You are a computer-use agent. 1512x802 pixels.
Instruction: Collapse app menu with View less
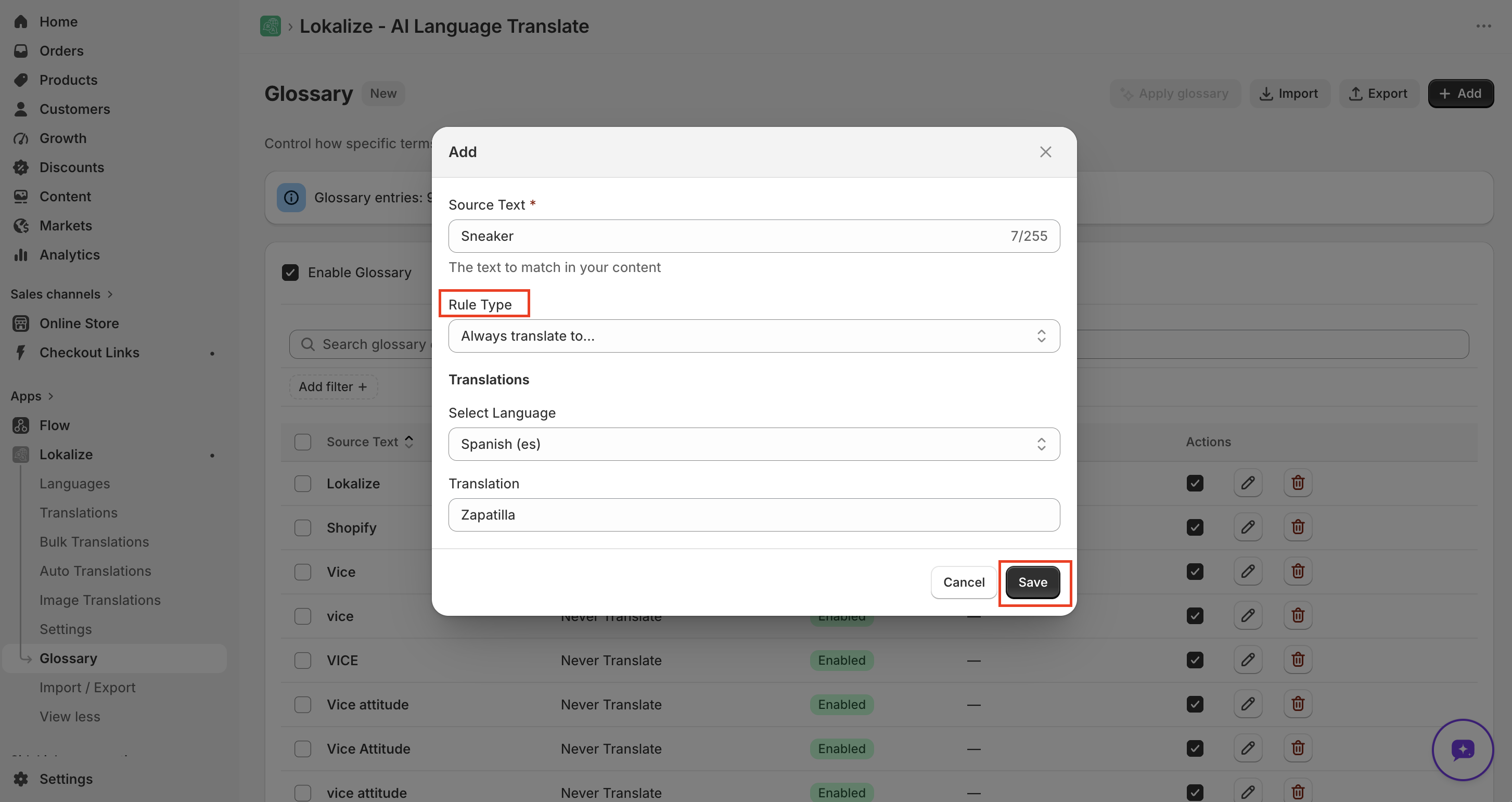pos(70,717)
